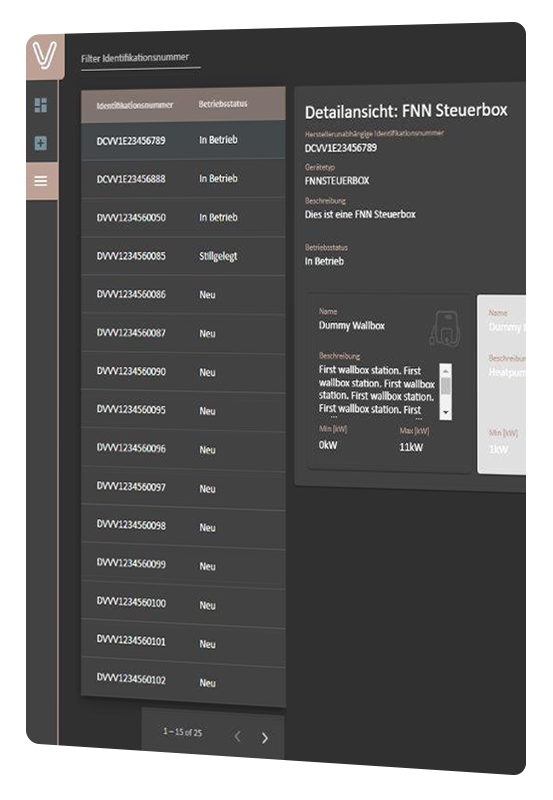553x800 pixels.
Task: Select row DVVV1234560097
Action: point(183,488)
